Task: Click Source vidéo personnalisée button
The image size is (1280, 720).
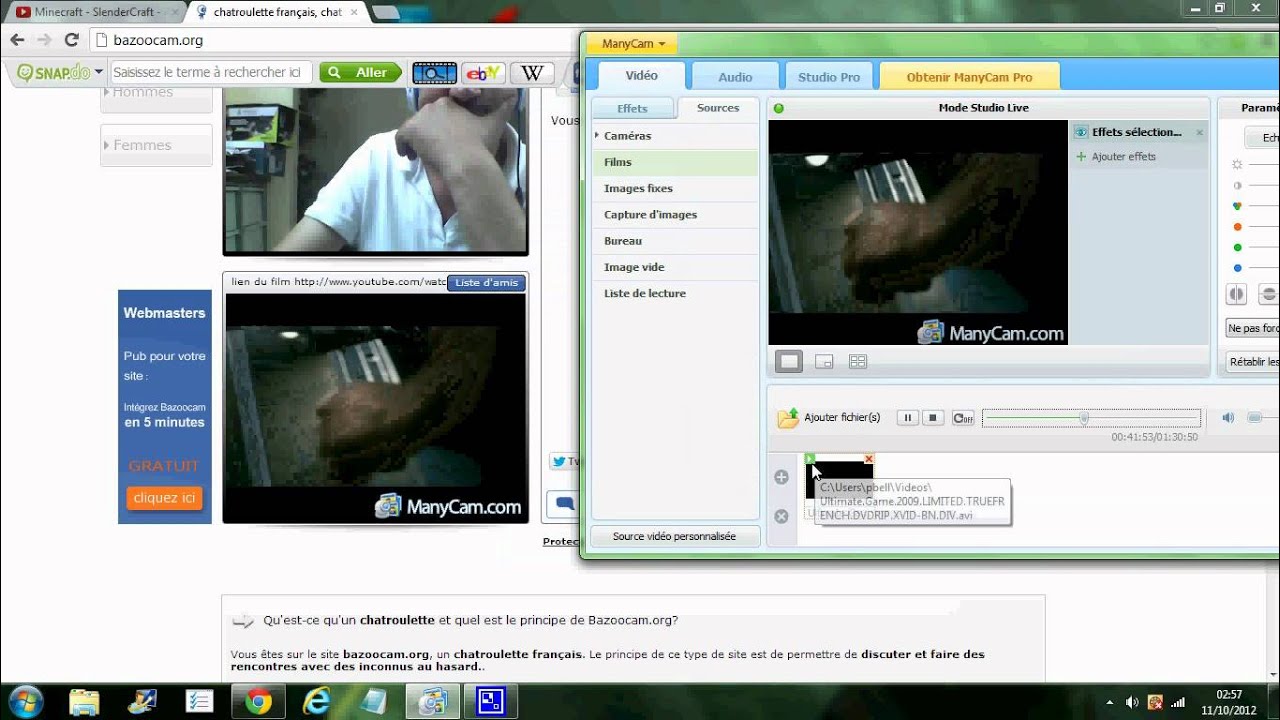Action: coord(674,536)
